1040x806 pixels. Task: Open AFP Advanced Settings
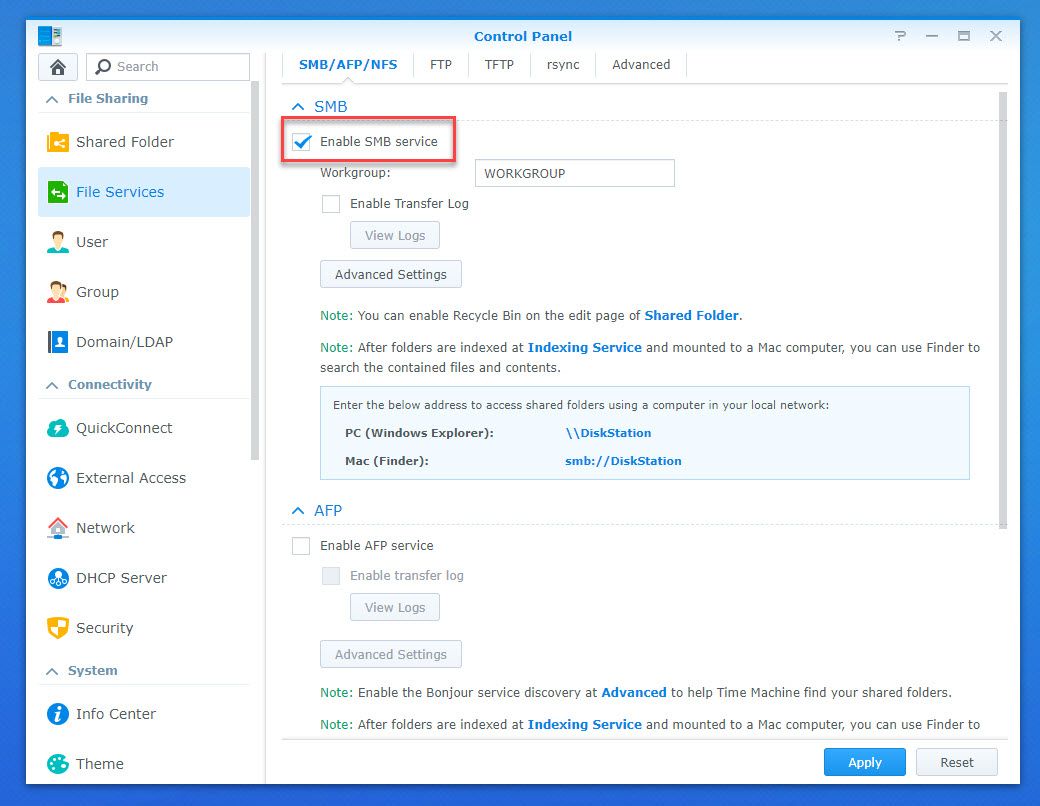click(391, 655)
